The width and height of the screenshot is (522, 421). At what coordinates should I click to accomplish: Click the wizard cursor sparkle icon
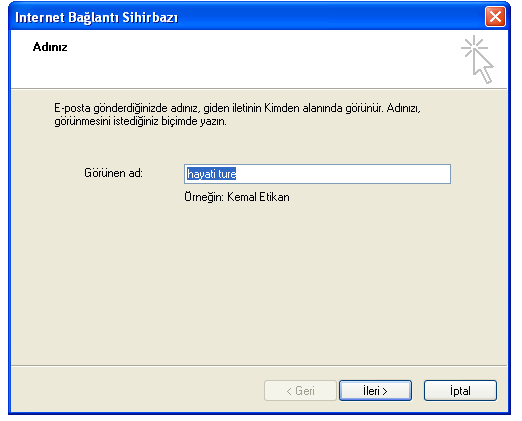click(x=477, y=59)
